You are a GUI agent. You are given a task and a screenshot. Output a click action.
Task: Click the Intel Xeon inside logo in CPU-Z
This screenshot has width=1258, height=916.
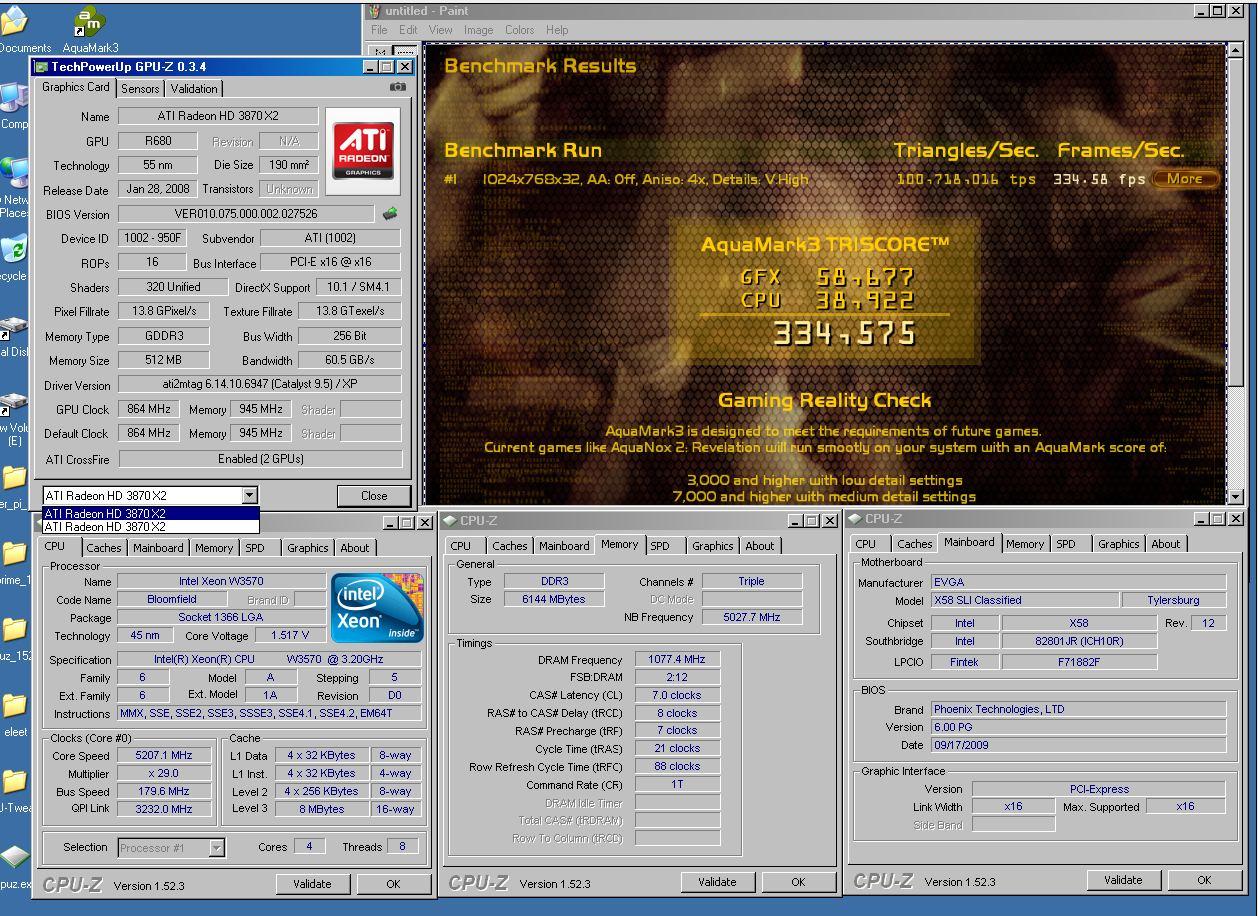(x=376, y=607)
